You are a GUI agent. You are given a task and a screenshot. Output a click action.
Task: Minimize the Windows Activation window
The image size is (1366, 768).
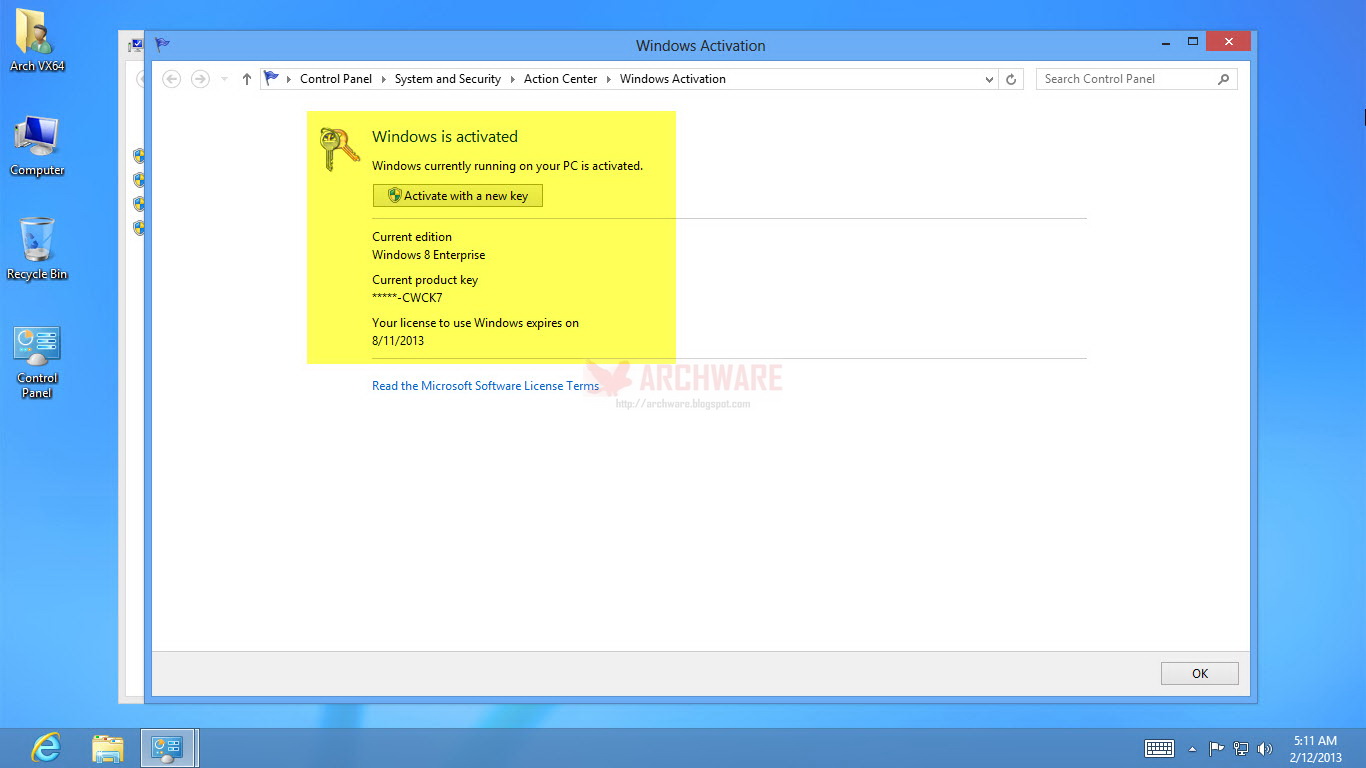(1166, 42)
